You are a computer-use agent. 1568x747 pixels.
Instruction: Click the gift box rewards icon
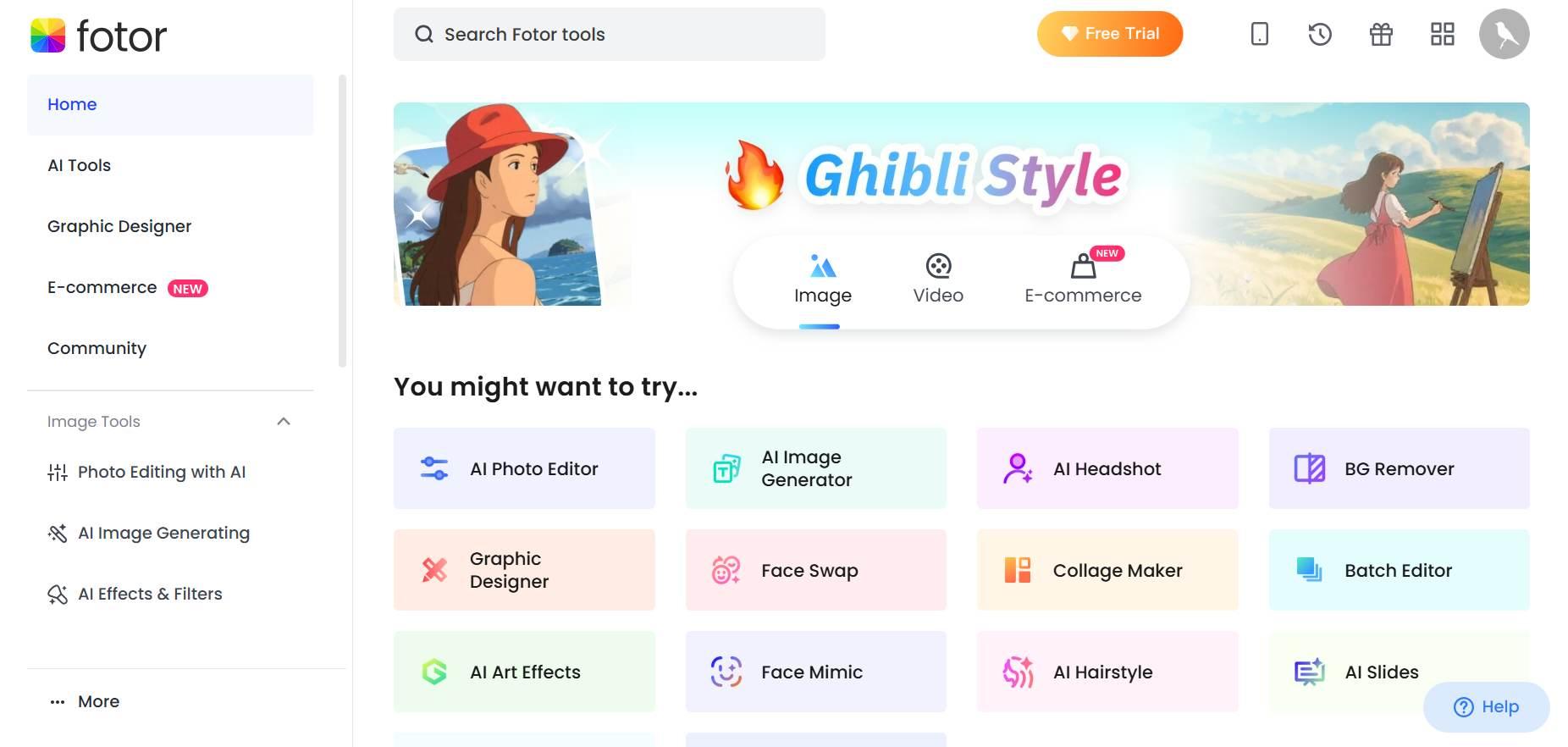pos(1381,34)
